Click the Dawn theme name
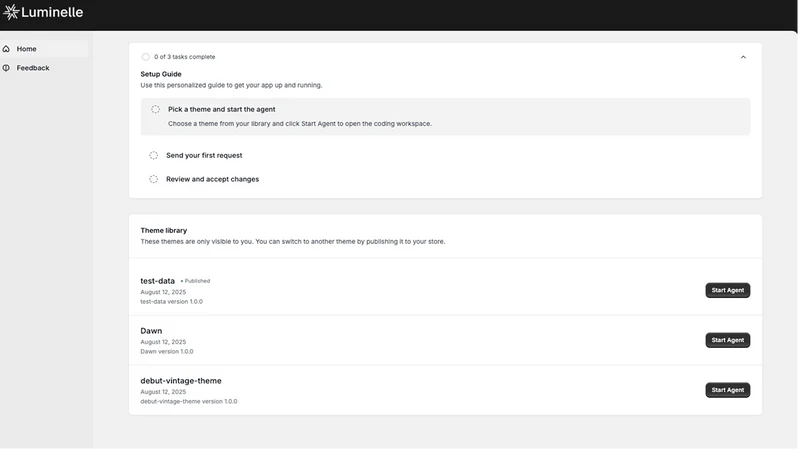This screenshot has height=450, width=800. [x=151, y=331]
